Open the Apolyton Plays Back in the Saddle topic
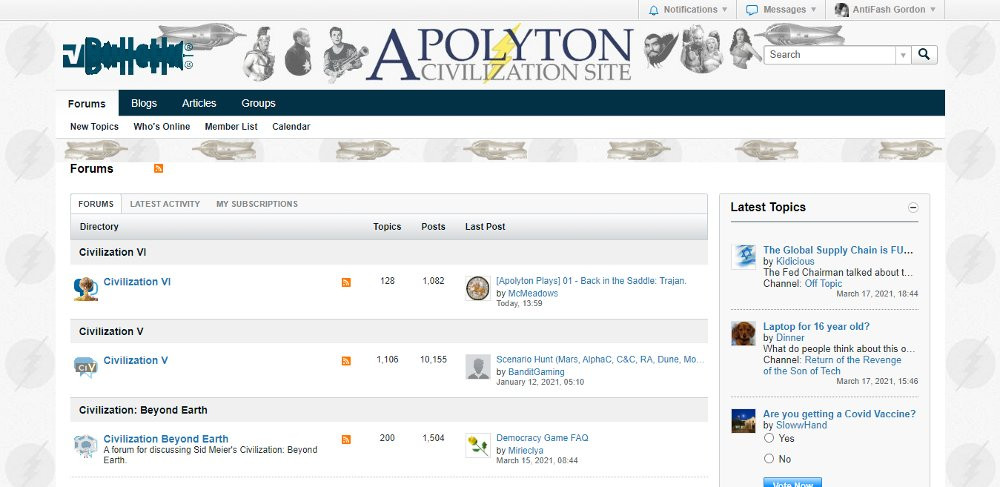This screenshot has width=1000, height=487. [x=591, y=280]
